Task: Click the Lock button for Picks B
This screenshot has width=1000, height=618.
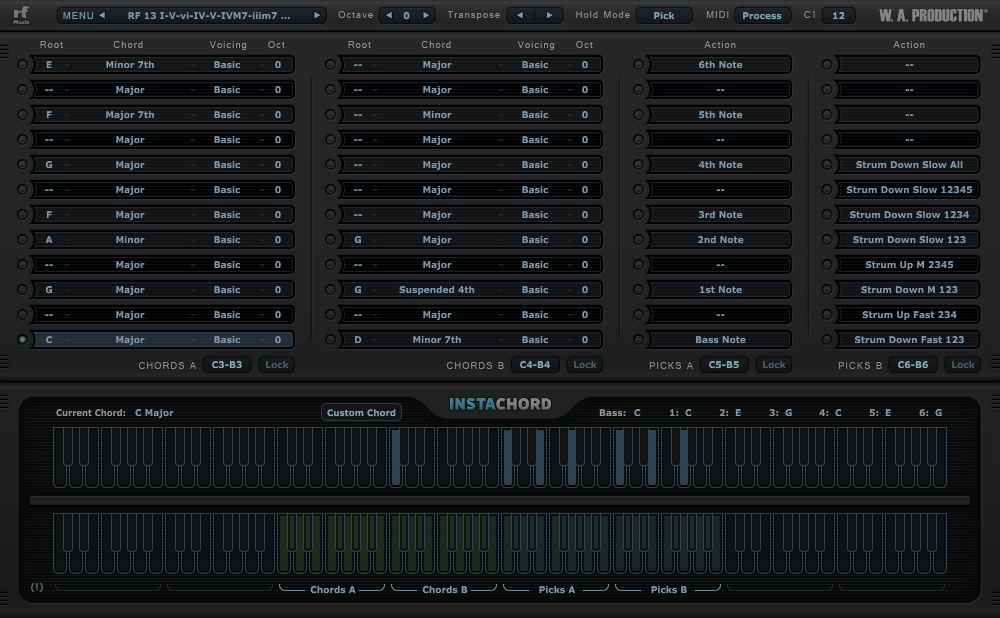Action: click(x=962, y=365)
